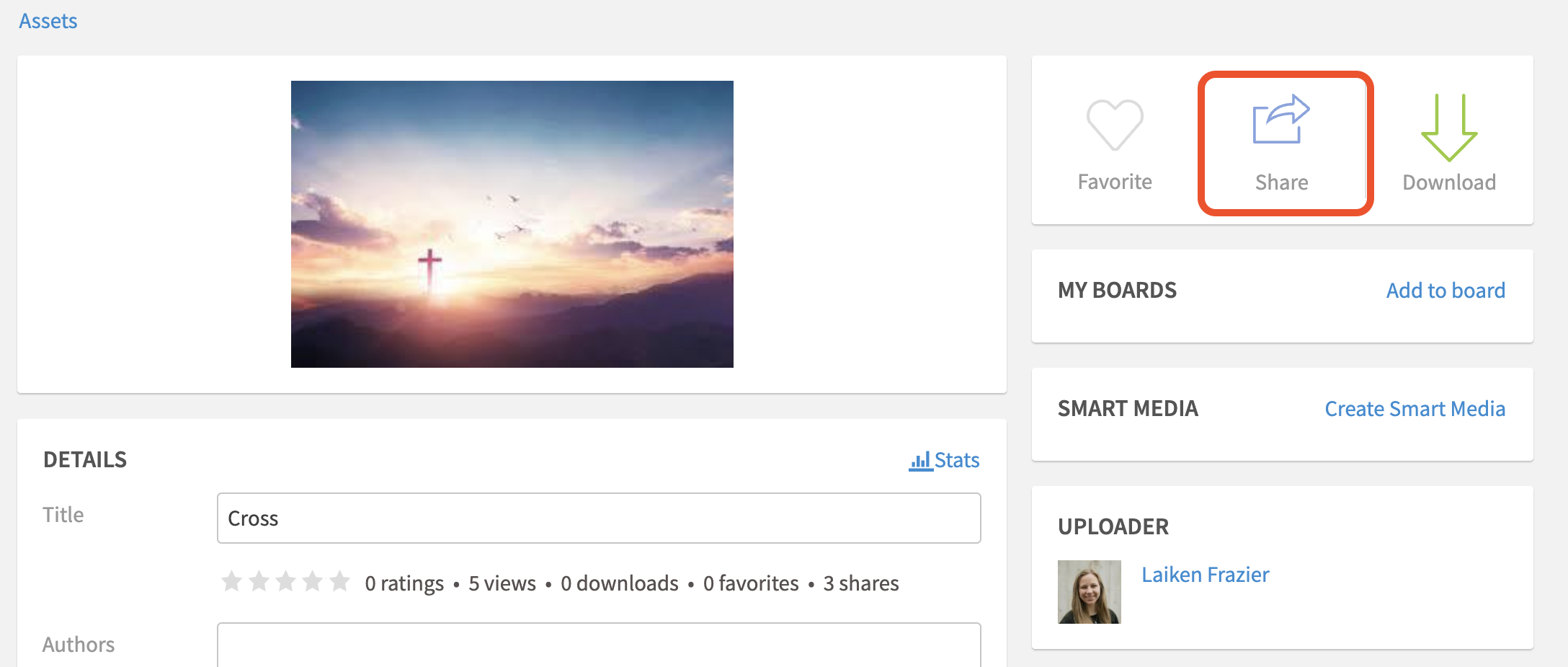Go to the Assets breadcrumb link
Viewport: 1568px width, 667px height.
48,21
